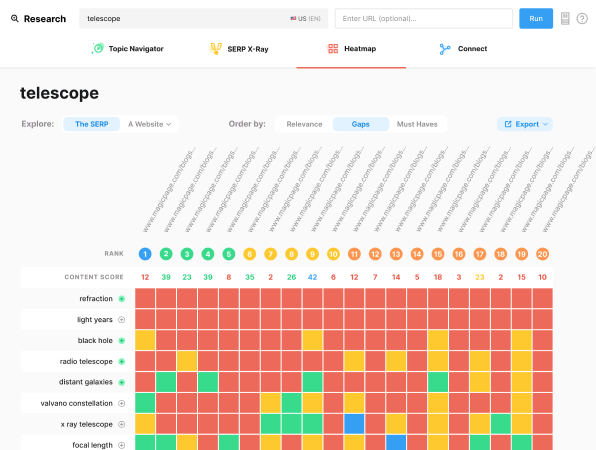Select The SERP explore option
The width and height of the screenshot is (596, 450).
point(92,124)
